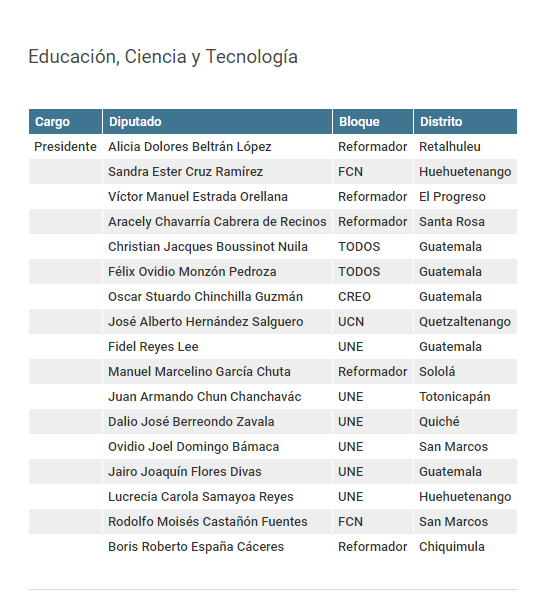
Task: Click the Bloque column header
Action: [x=373, y=121]
